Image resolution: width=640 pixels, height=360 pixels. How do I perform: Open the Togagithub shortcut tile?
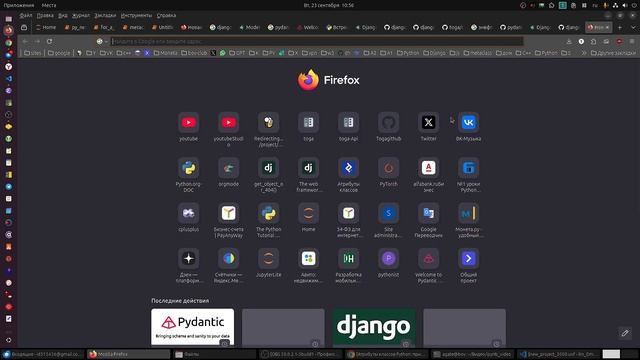(389, 122)
